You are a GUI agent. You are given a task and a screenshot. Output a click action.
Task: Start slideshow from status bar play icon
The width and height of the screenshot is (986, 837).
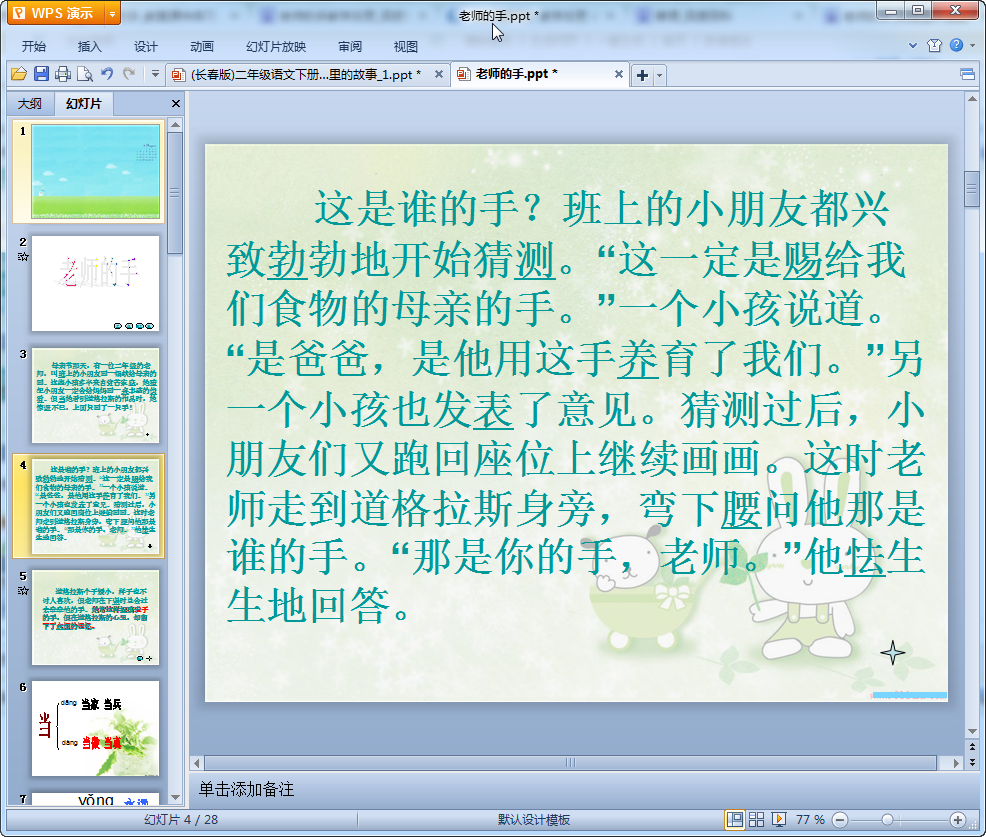point(778,819)
